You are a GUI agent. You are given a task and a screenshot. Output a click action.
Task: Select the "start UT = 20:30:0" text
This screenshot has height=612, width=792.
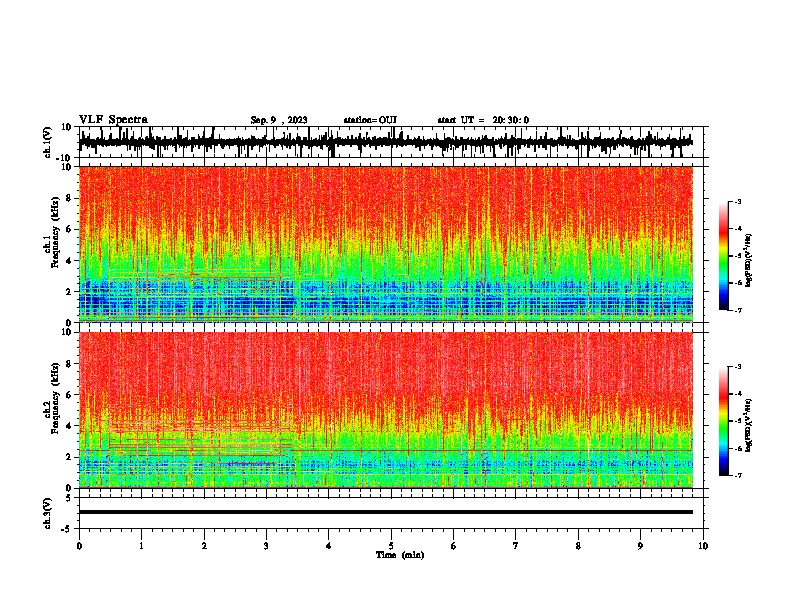tap(483, 120)
